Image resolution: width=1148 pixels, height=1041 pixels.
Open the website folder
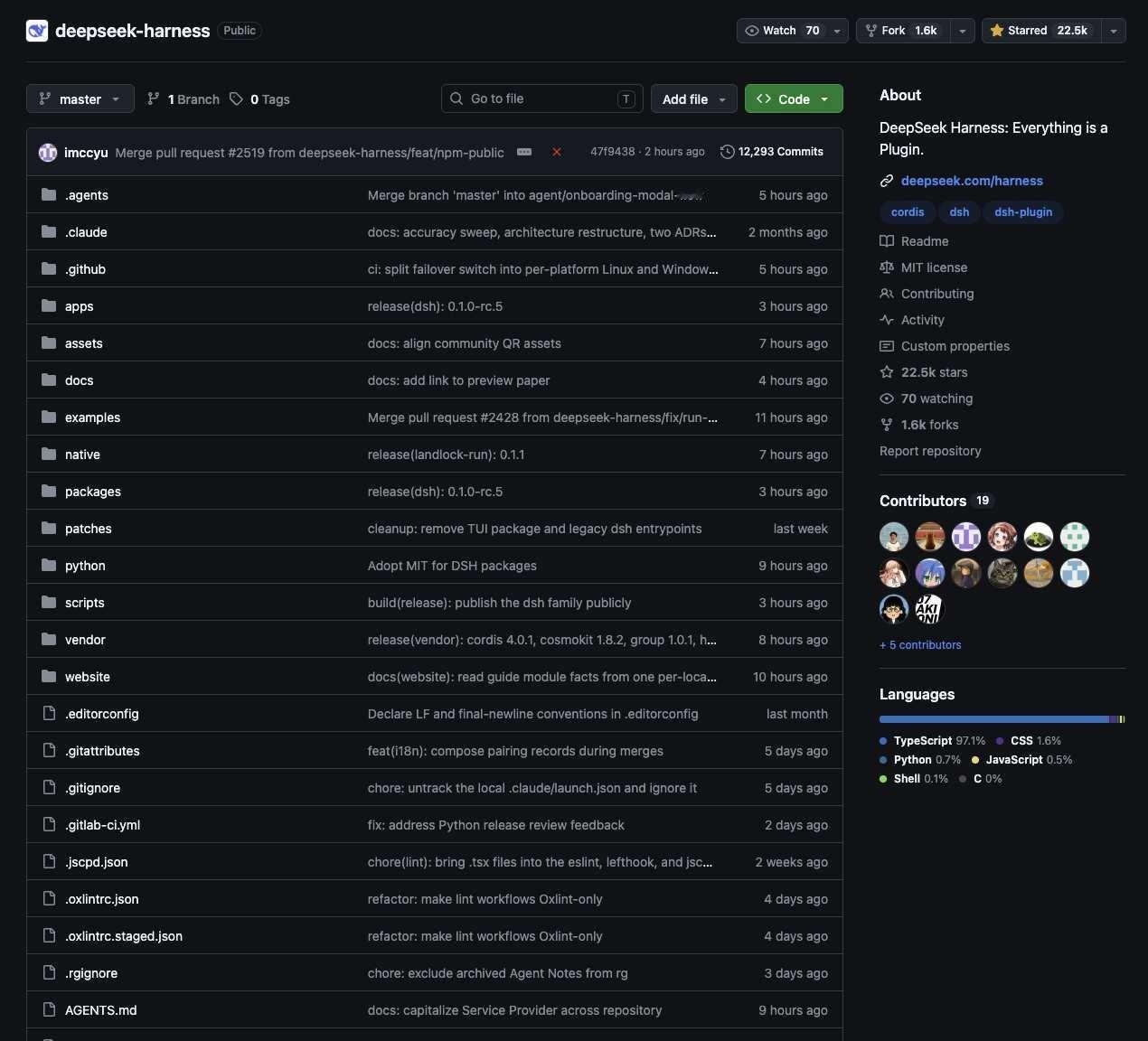click(x=88, y=677)
